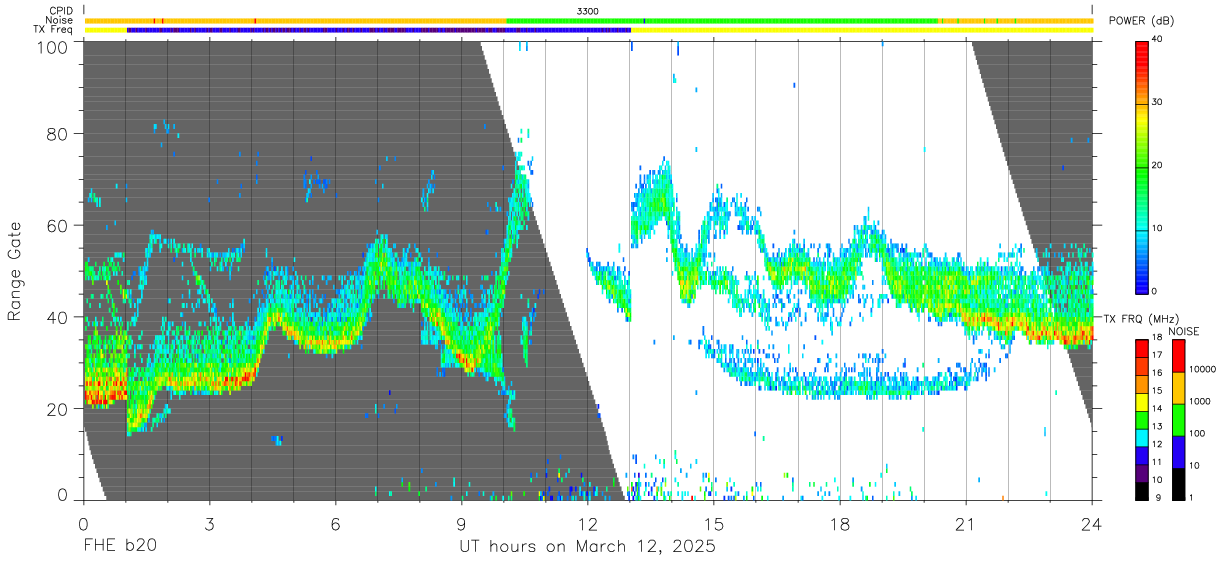This screenshot has width=1228, height=567.
Task: Click the TX FRQ (MHz) color bar
Action: click(x=1143, y=419)
